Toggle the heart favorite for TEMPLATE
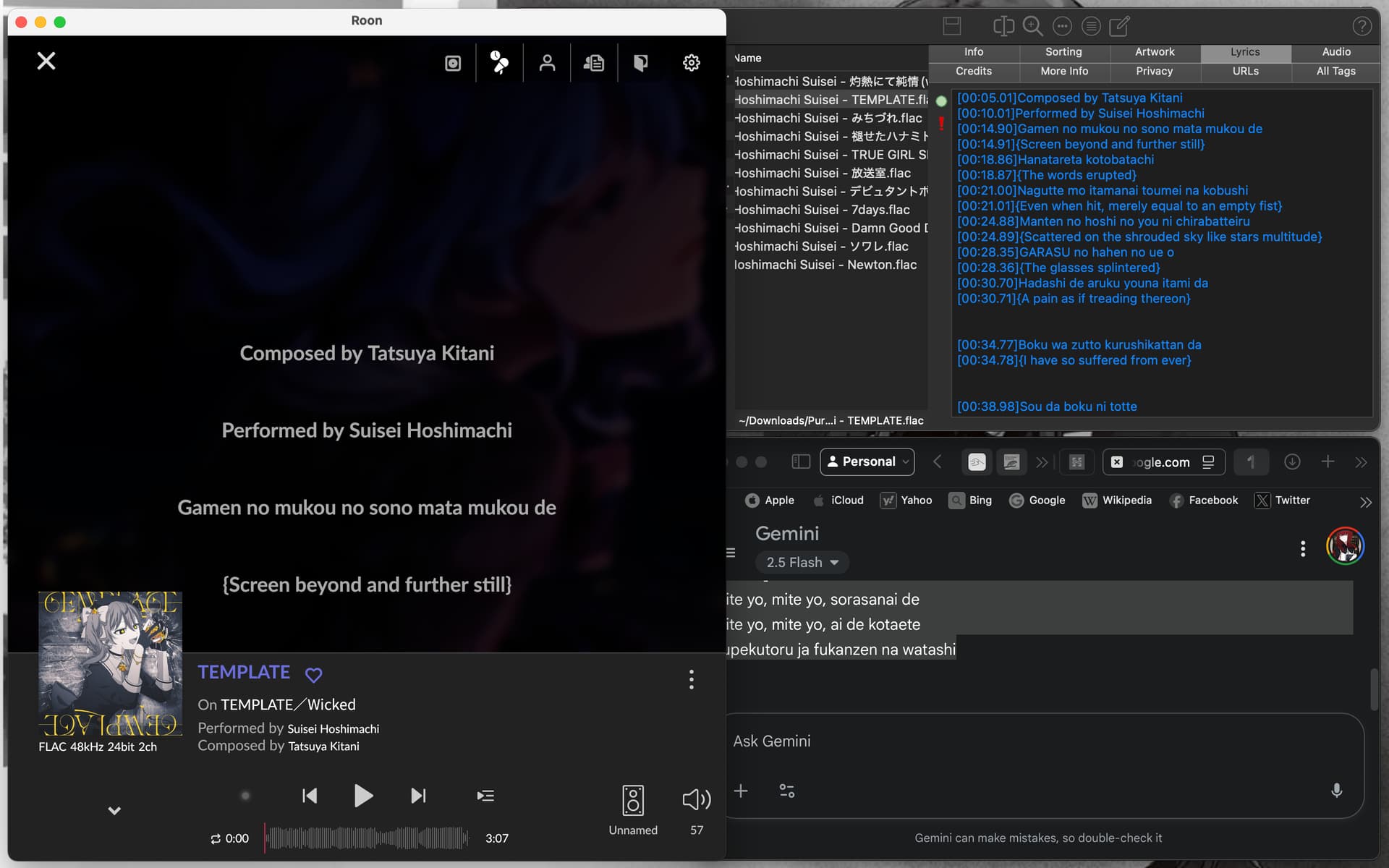This screenshot has height=868, width=1389. [313, 675]
